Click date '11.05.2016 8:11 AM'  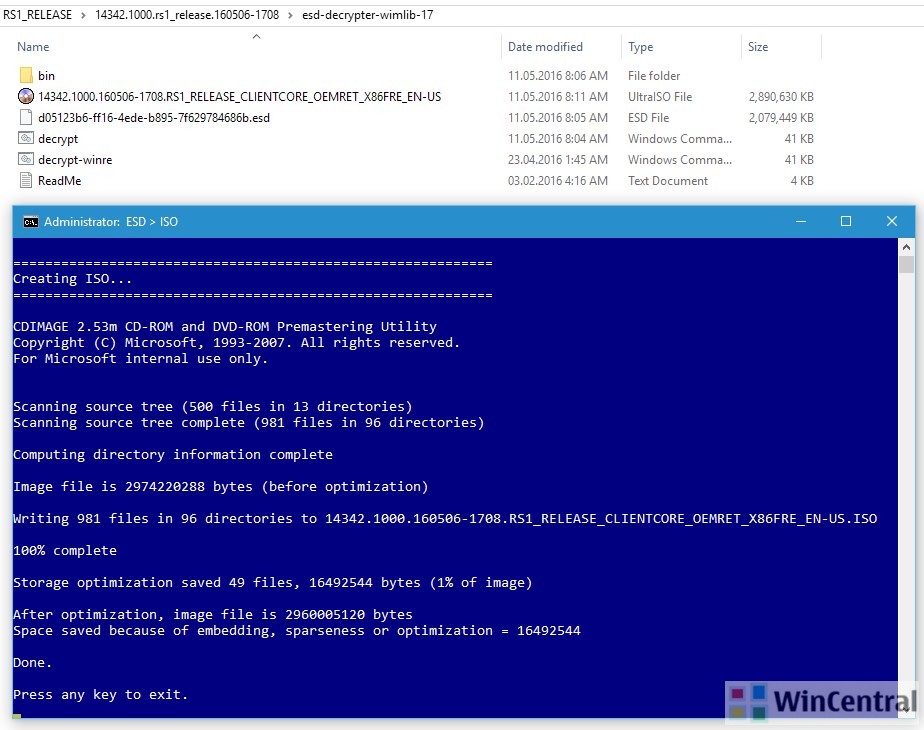(557, 97)
